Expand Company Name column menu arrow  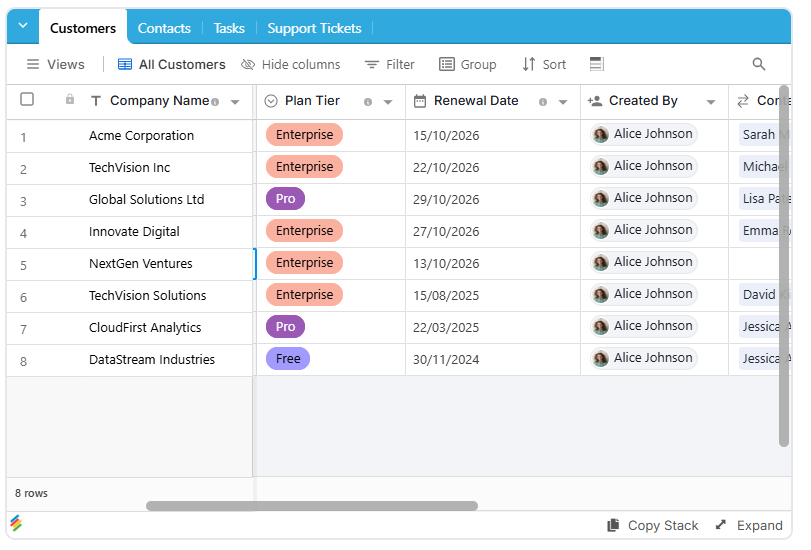click(235, 102)
